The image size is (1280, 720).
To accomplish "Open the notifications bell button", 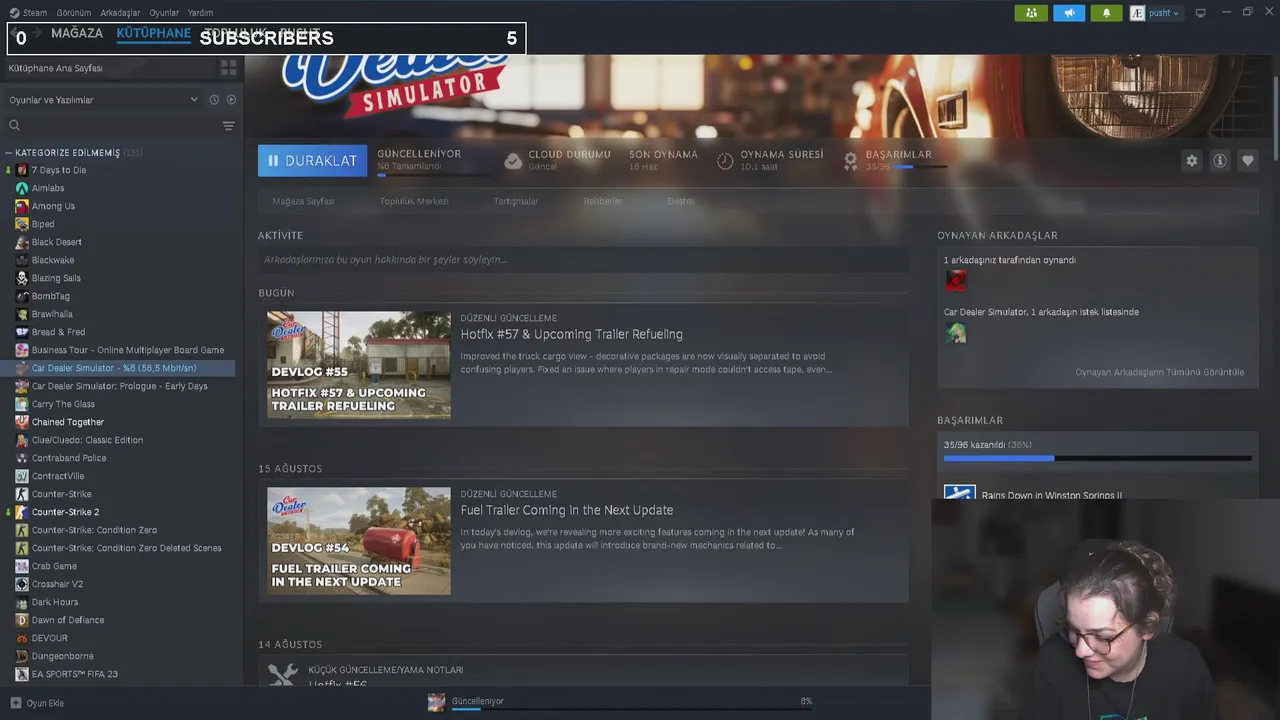I will [x=1106, y=13].
